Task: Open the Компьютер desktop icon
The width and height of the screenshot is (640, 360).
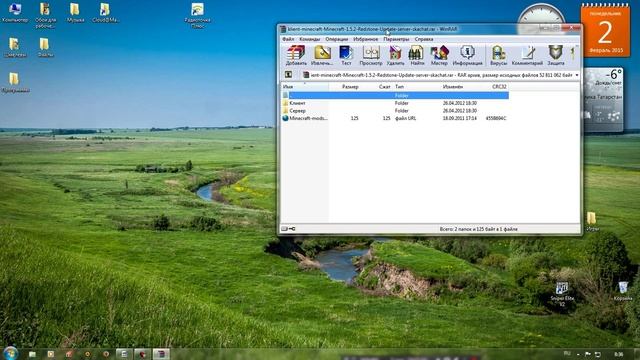Action: (15, 13)
